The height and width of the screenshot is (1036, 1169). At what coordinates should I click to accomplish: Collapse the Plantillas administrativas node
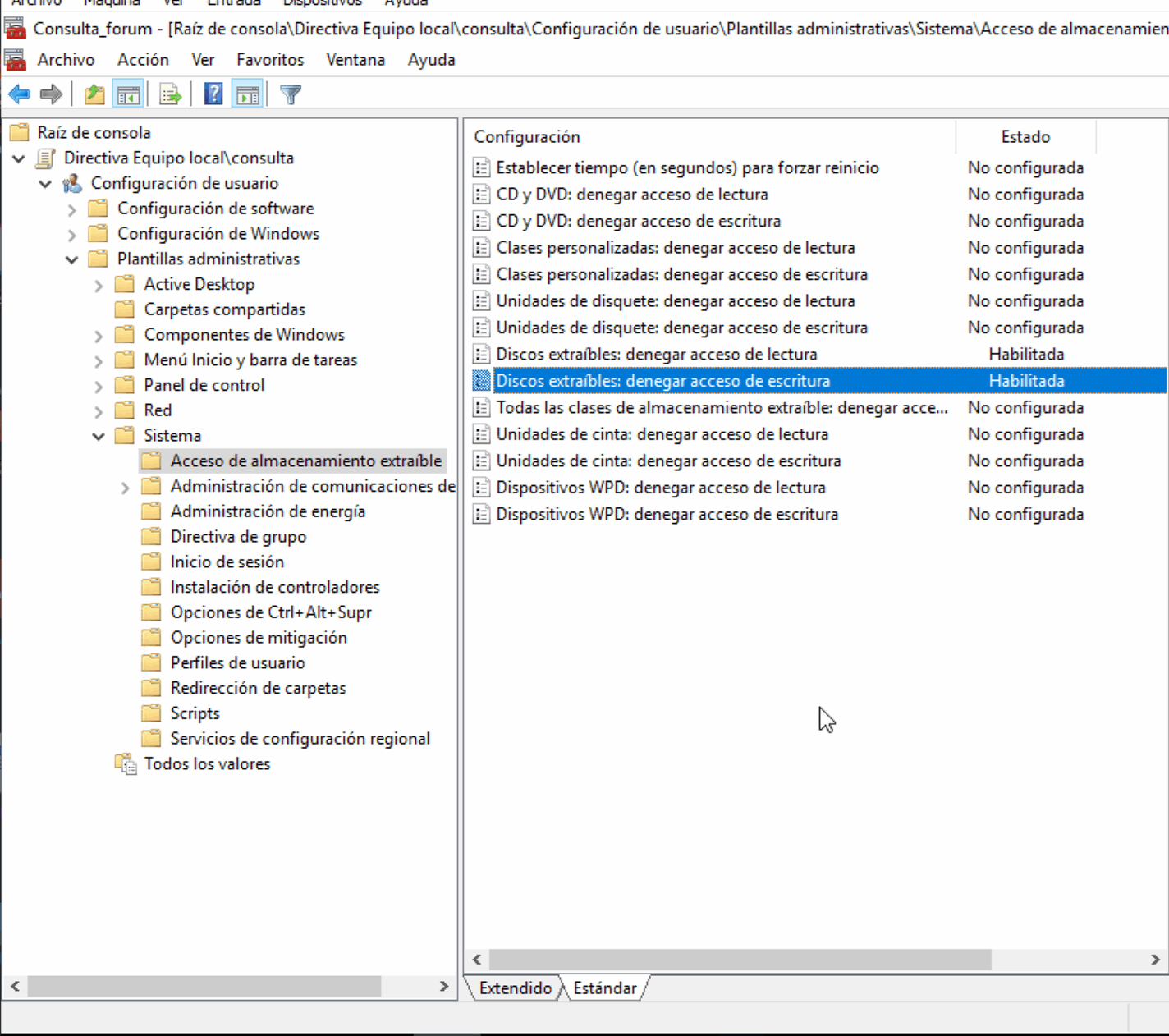pos(72,259)
